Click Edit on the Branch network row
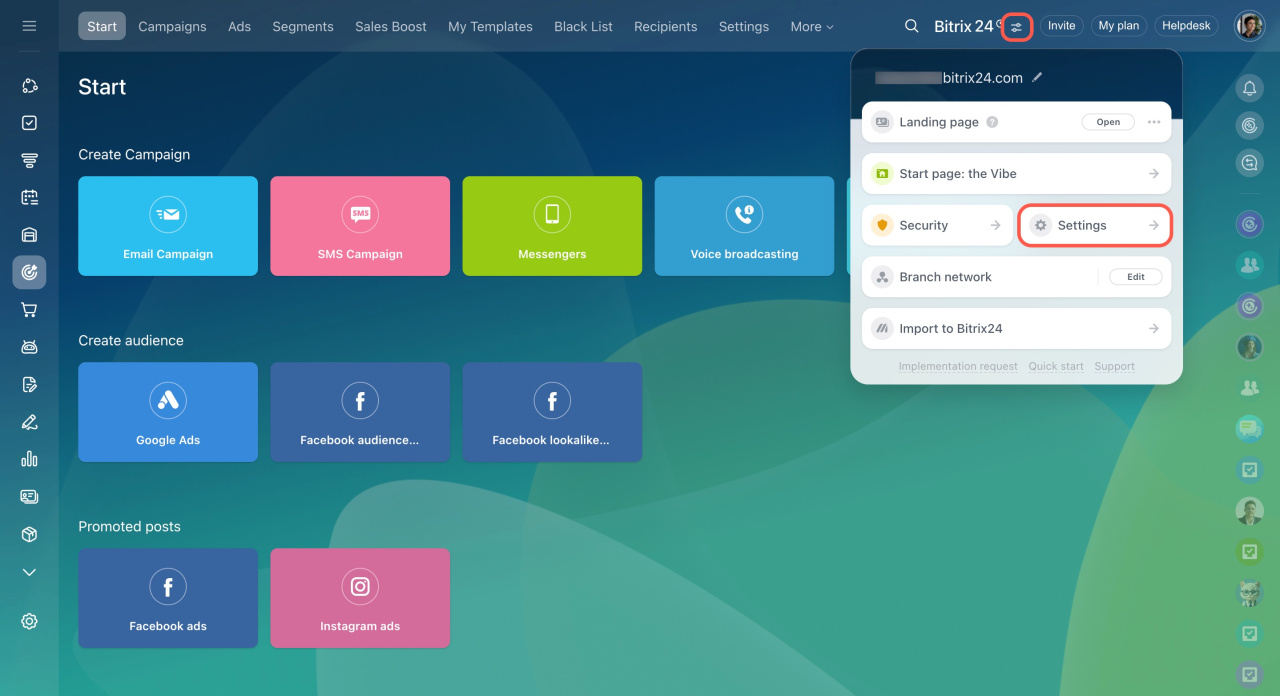The width and height of the screenshot is (1280, 696). (1136, 277)
